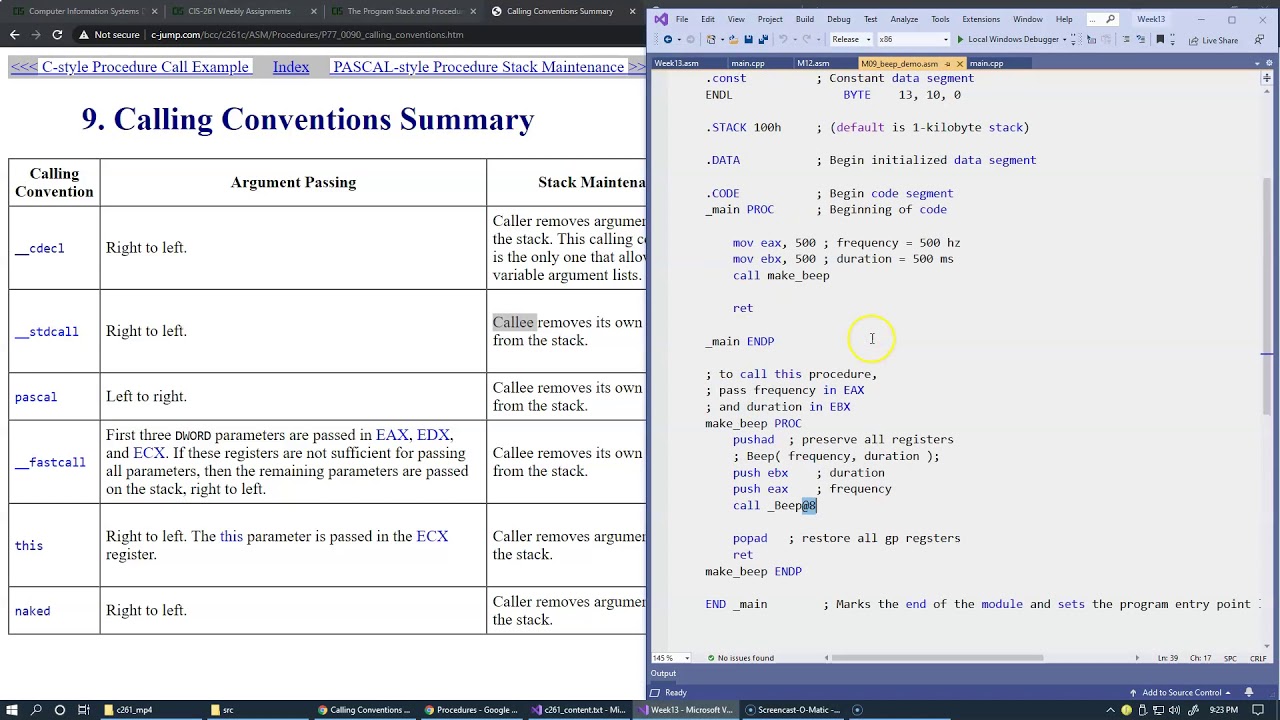
Task: Open the Index link
Action: 291,67
